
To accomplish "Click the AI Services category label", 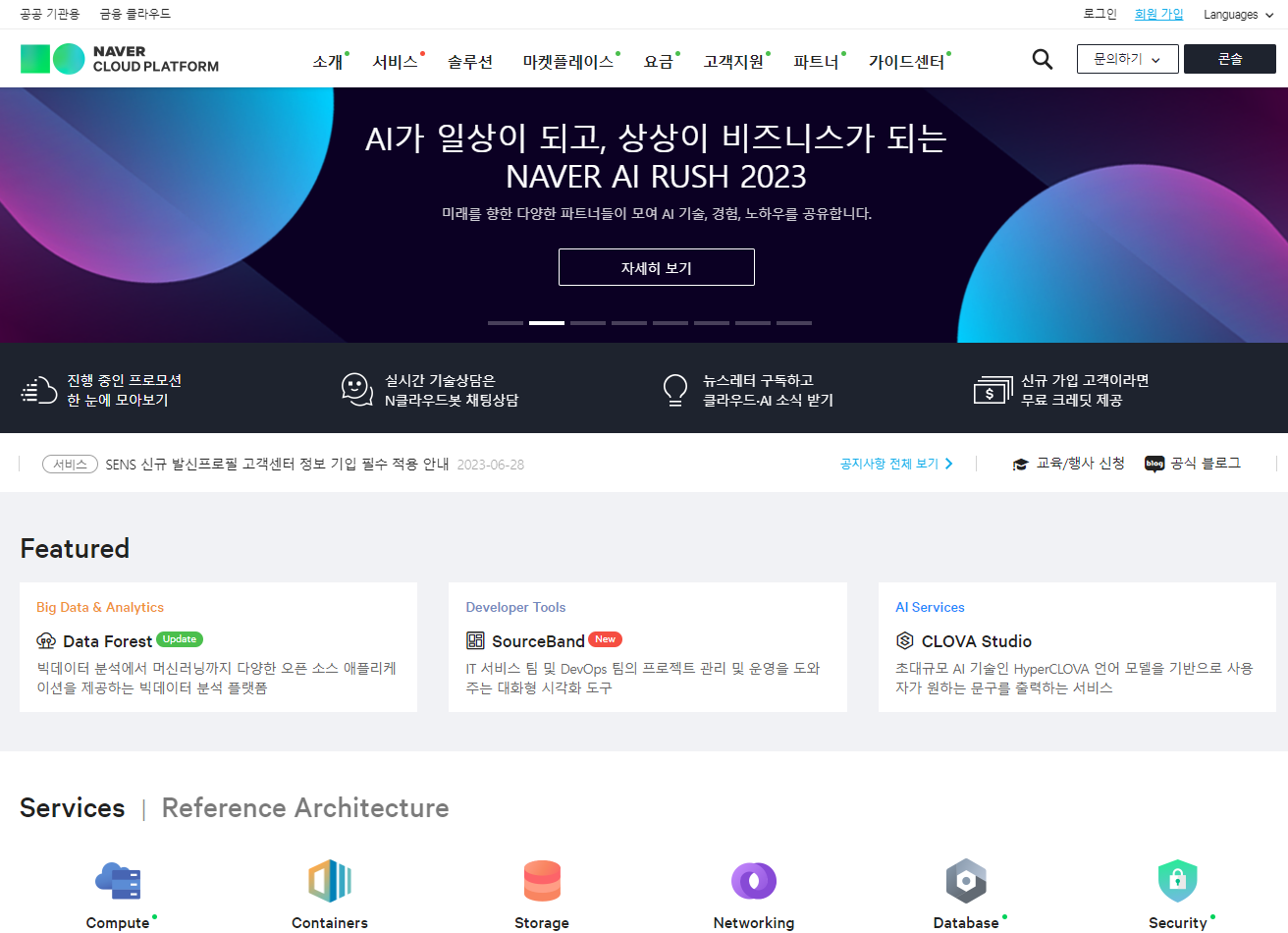I will [930, 607].
